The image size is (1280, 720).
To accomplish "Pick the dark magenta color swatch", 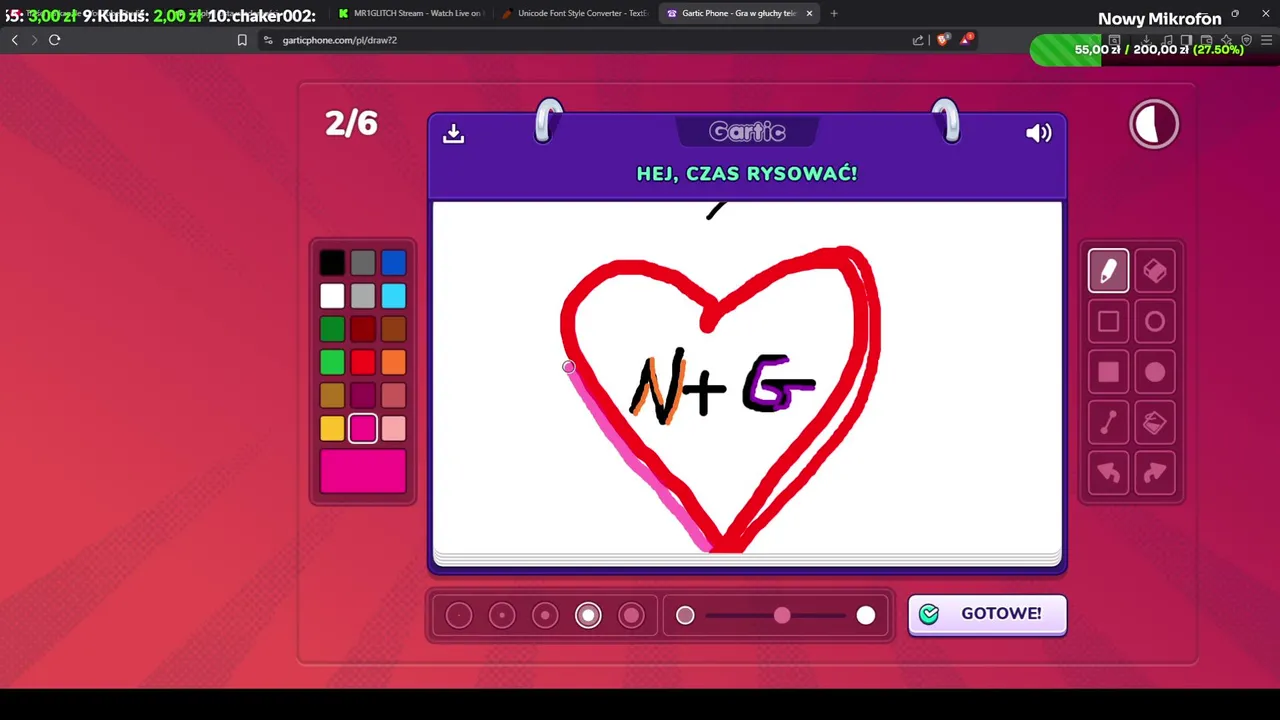I will 363,395.
